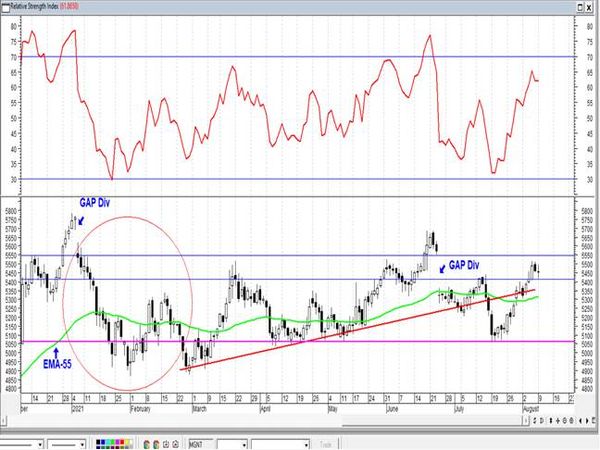Pick the black swatch in the color palette
The width and height of the screenshot is (600, 450).
tap(98, 442)
